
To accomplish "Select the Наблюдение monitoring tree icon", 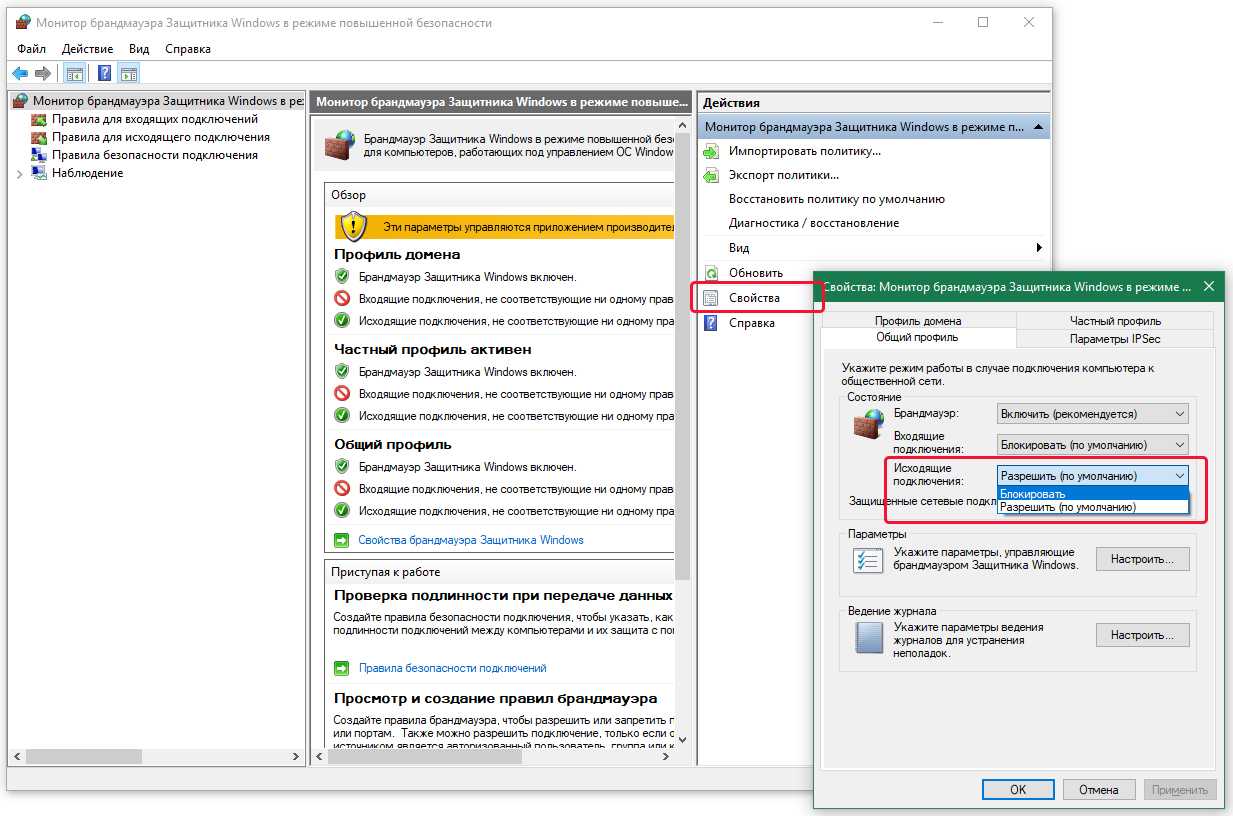I will [x=39, y=173].
